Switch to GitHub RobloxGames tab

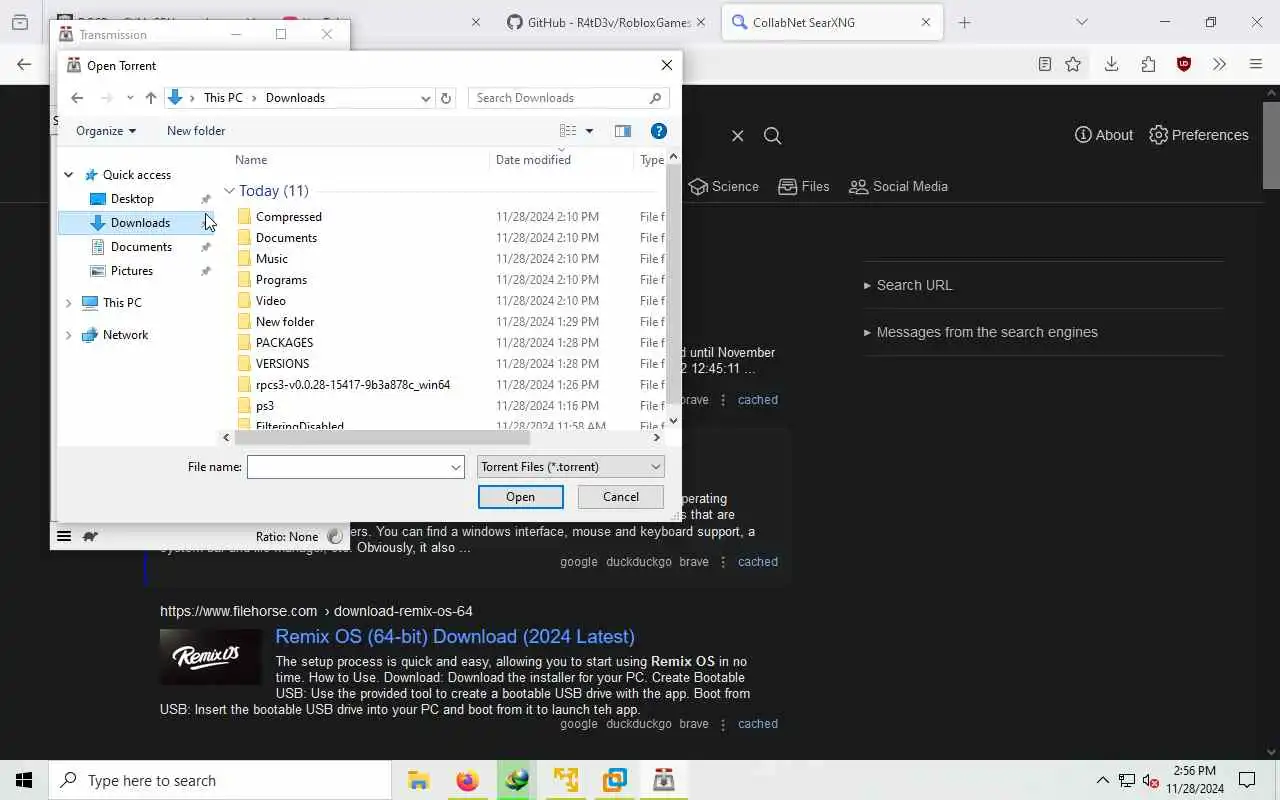click(607, 22)
